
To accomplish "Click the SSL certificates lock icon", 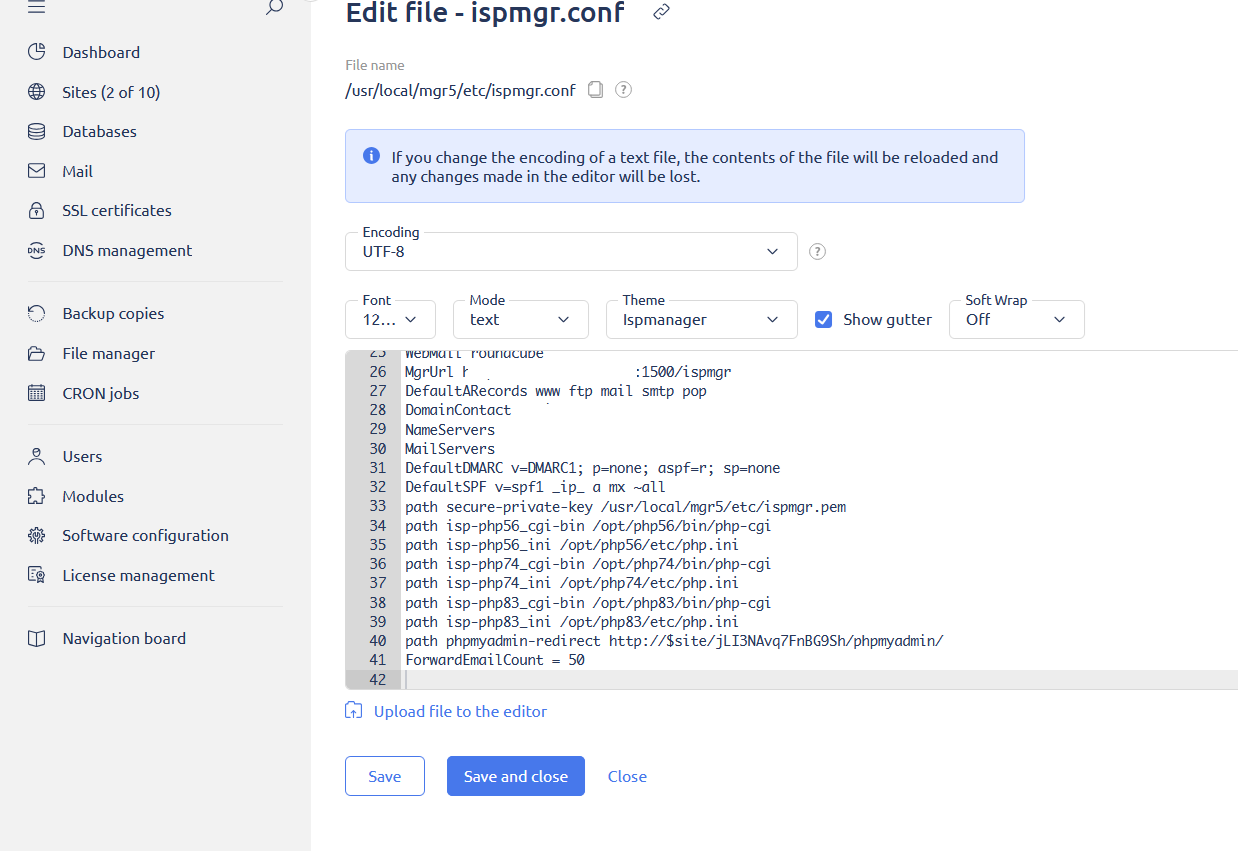I will [x=37, y=211].
